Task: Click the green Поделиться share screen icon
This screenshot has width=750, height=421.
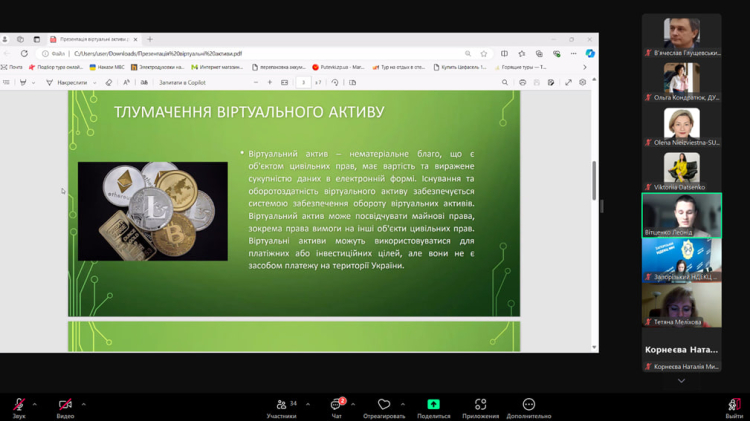Action: coord(433,405)
